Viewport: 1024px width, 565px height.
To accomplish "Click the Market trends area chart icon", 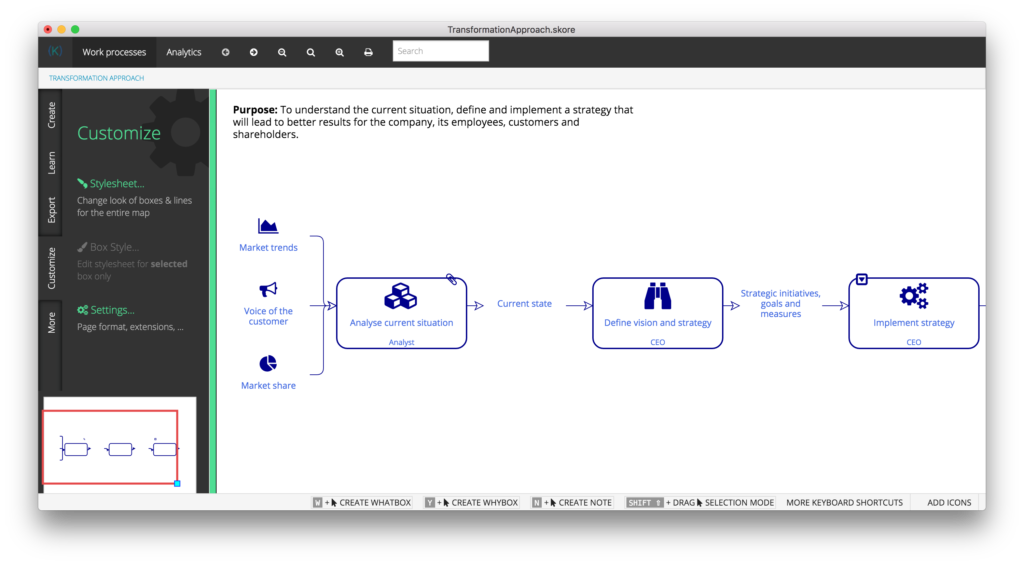I will pyautogui.click(x=268, y=226).
